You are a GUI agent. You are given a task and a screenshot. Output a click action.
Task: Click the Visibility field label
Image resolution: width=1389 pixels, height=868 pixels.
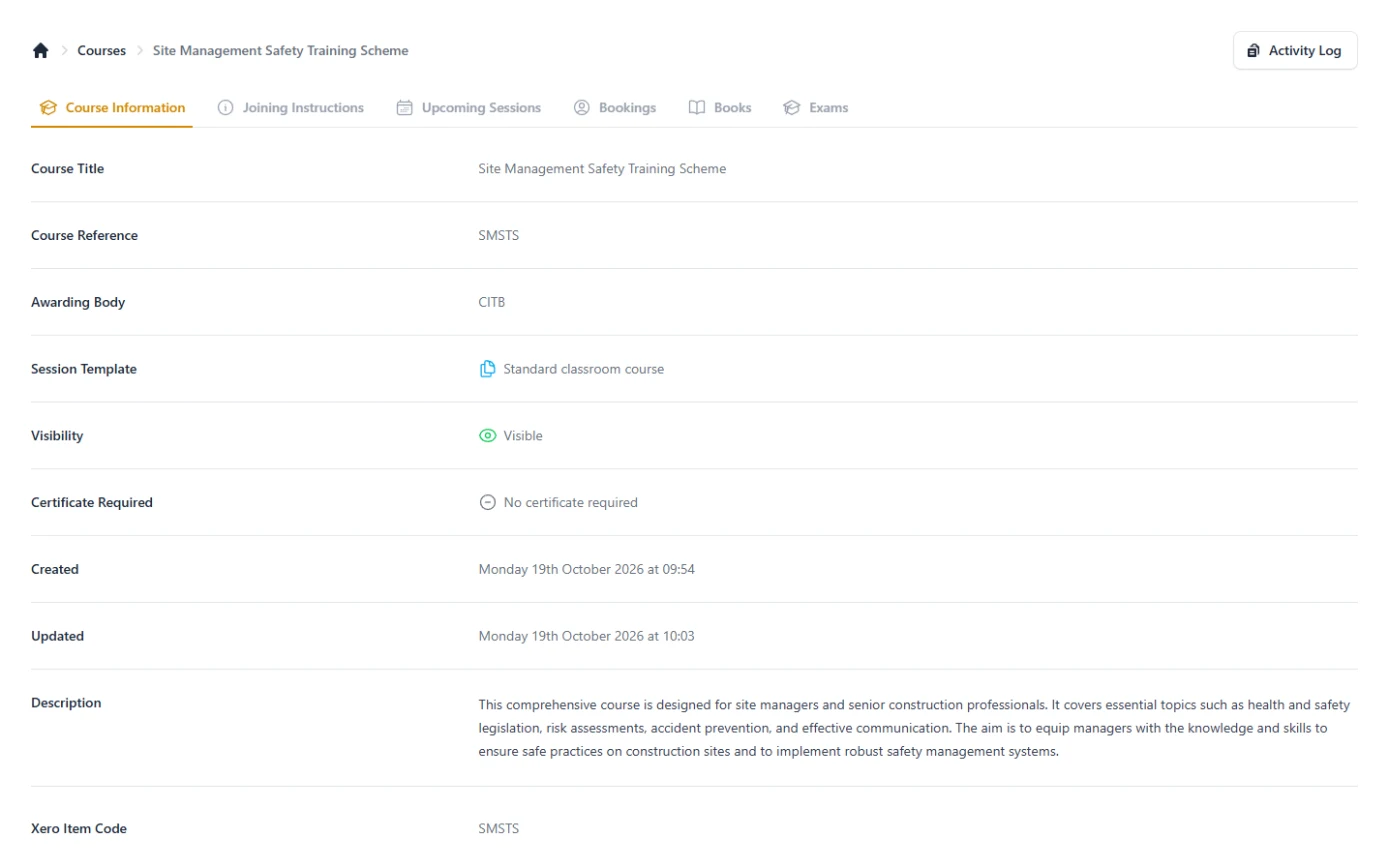point(57,436)
